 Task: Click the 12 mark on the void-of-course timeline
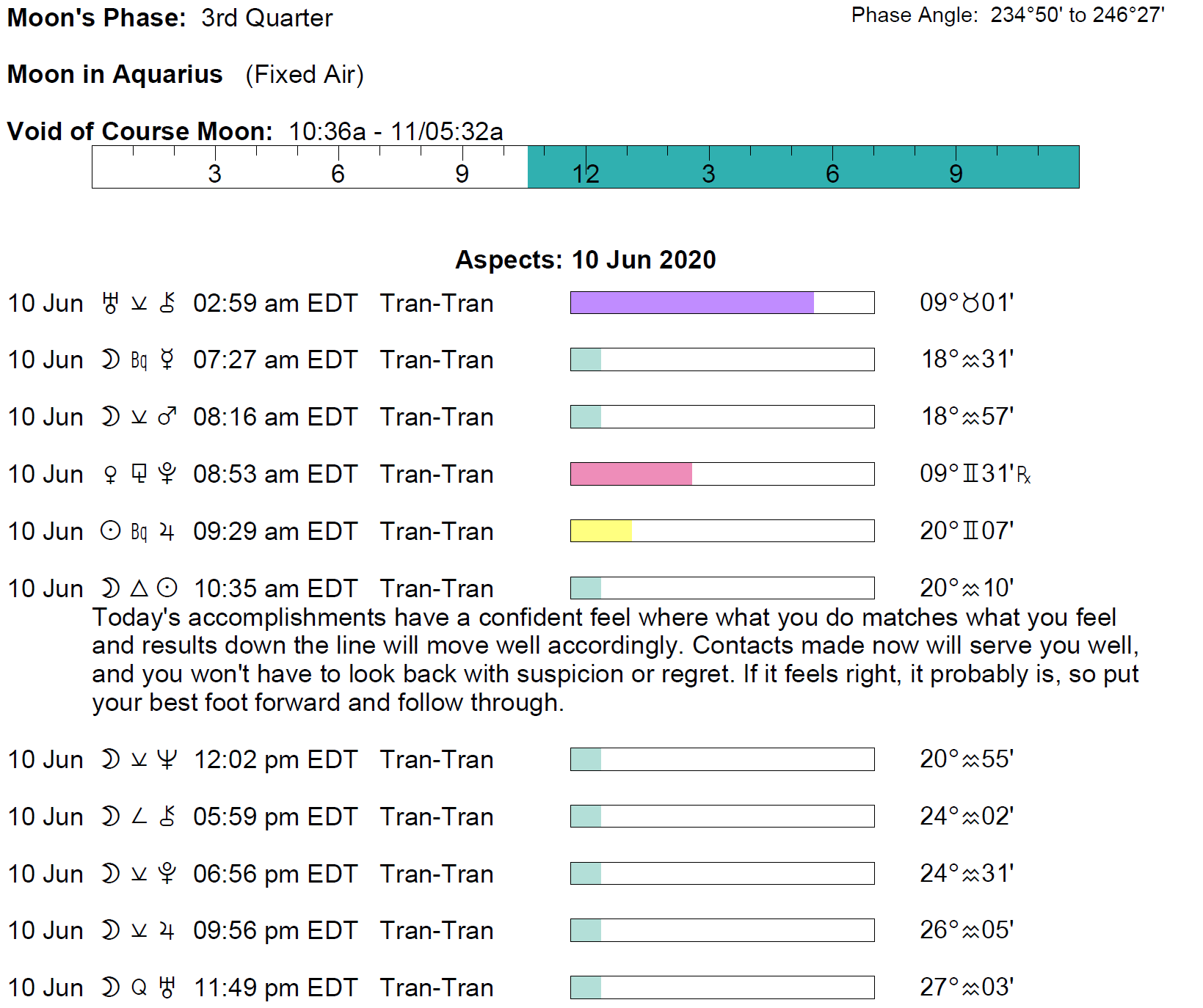586,174
